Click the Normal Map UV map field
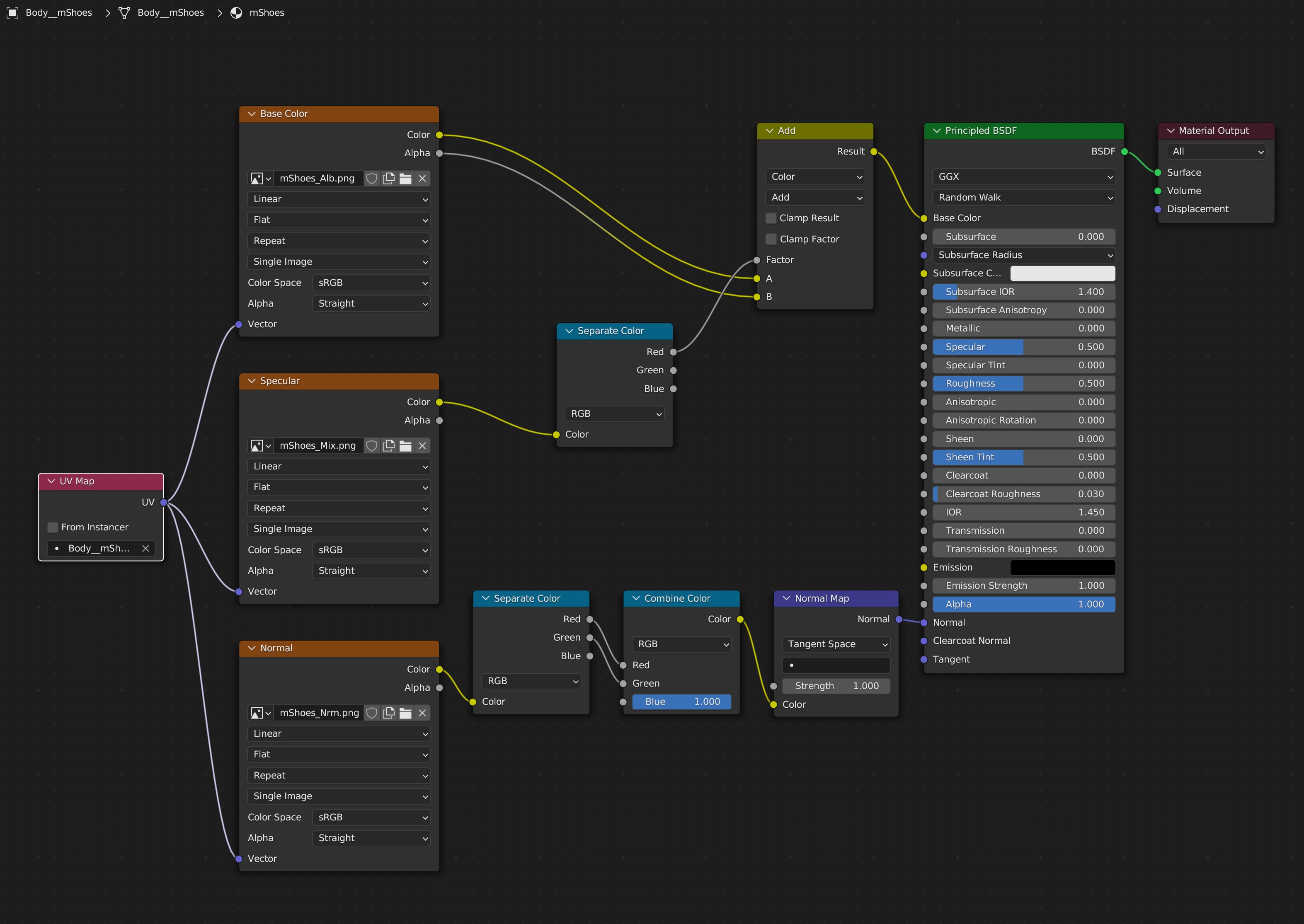The width and height of the screenshot is (1304, 924). point(836,665)
